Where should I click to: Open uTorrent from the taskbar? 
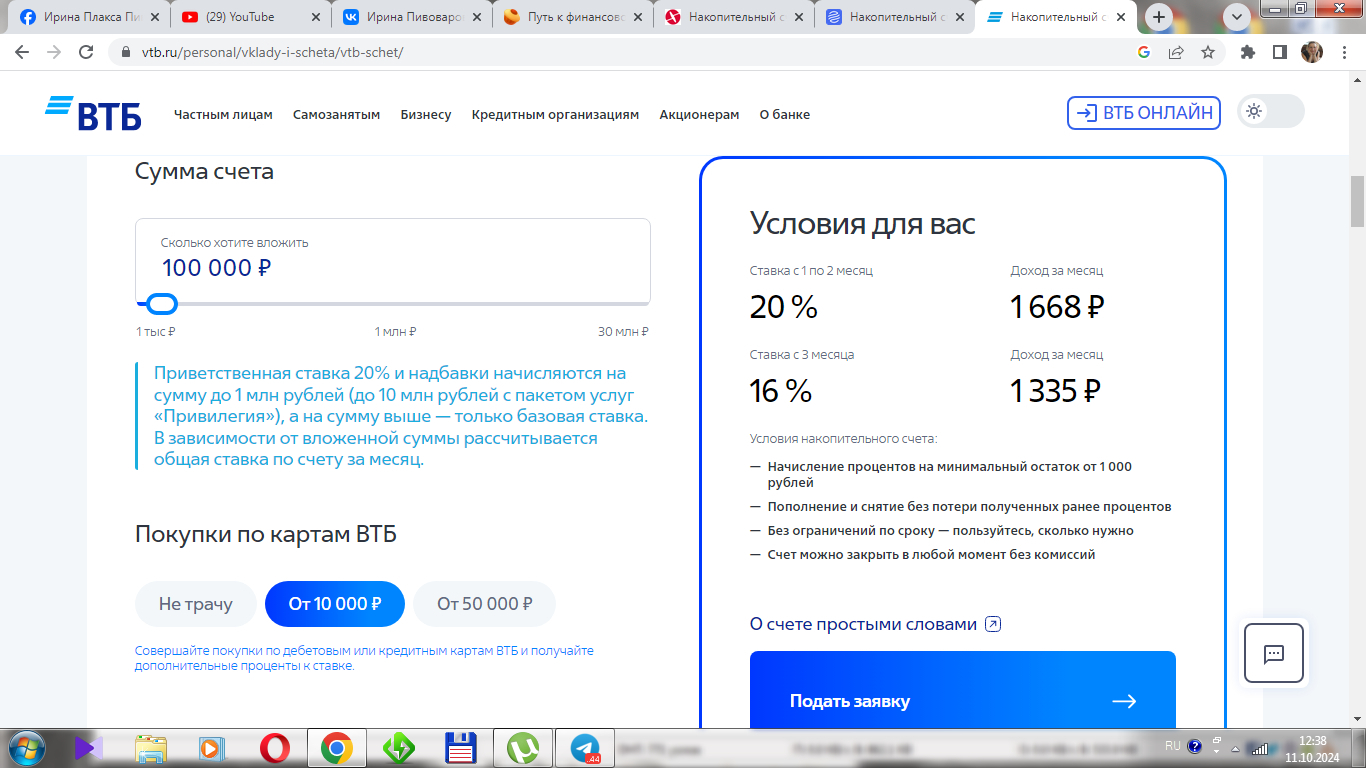coord(523,748)
